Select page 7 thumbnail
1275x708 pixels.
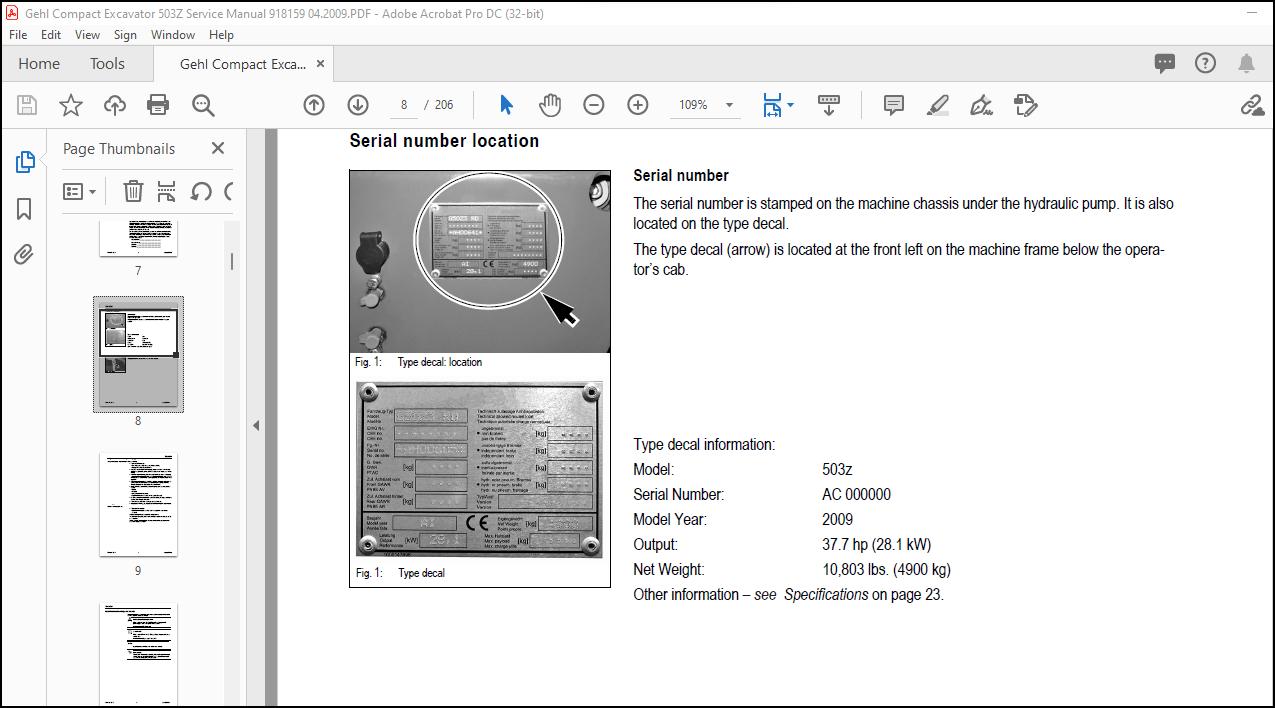pyautogui.click(x=138, y=238)
